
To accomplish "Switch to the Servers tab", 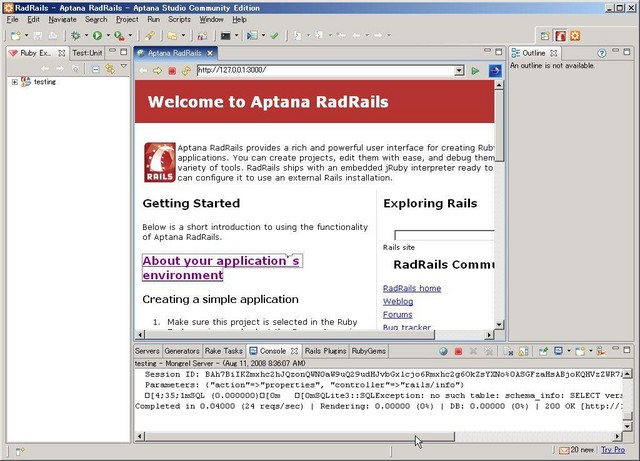I will pos(147,351).
